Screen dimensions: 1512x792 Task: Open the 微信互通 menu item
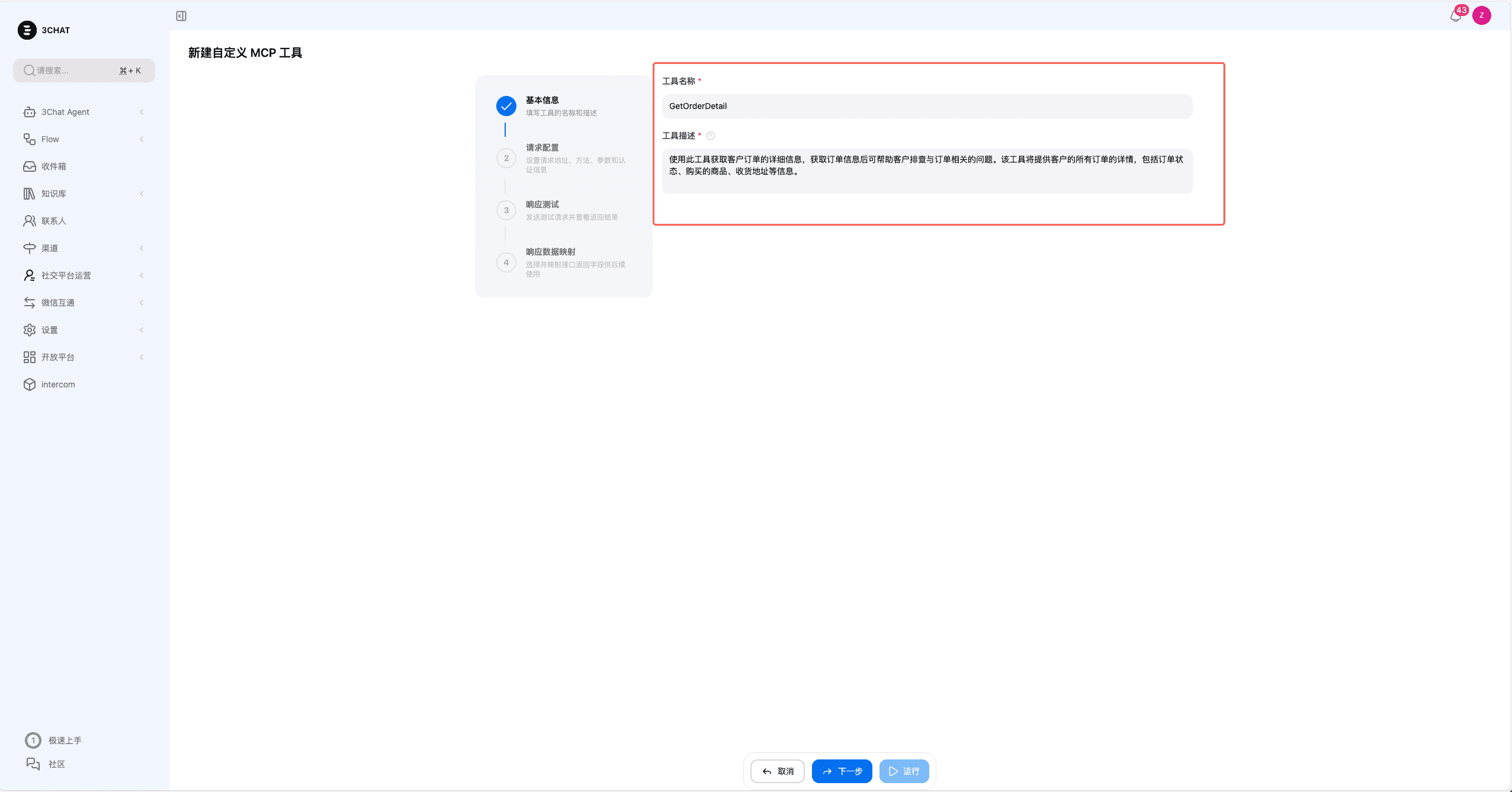pyautogui.click(x=58, y=303)
